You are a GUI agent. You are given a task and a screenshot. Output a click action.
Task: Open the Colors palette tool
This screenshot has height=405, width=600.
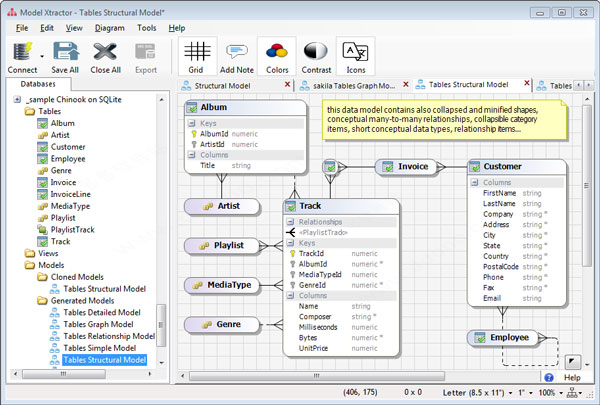pos(277,51)
